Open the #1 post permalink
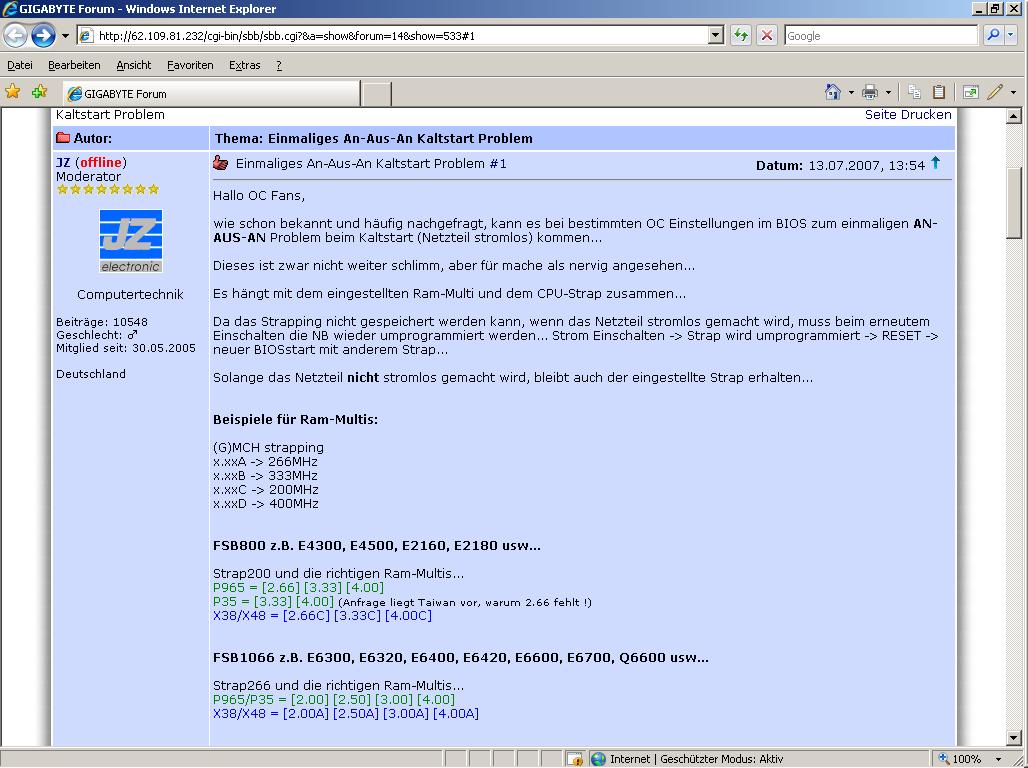The height and width of the screenshot is (768, 1028). 498,163
